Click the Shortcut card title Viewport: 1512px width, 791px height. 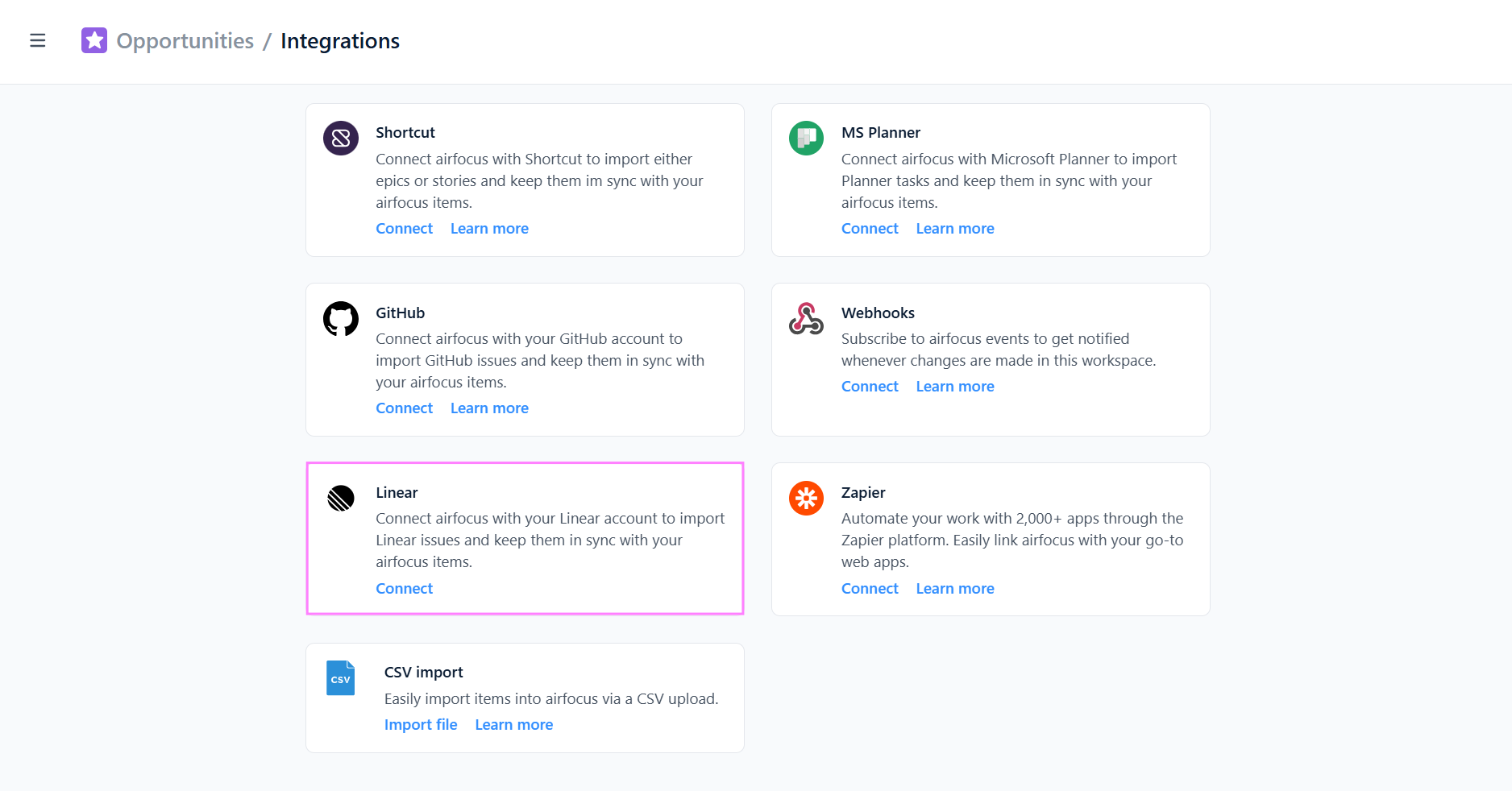coord(405,133)
